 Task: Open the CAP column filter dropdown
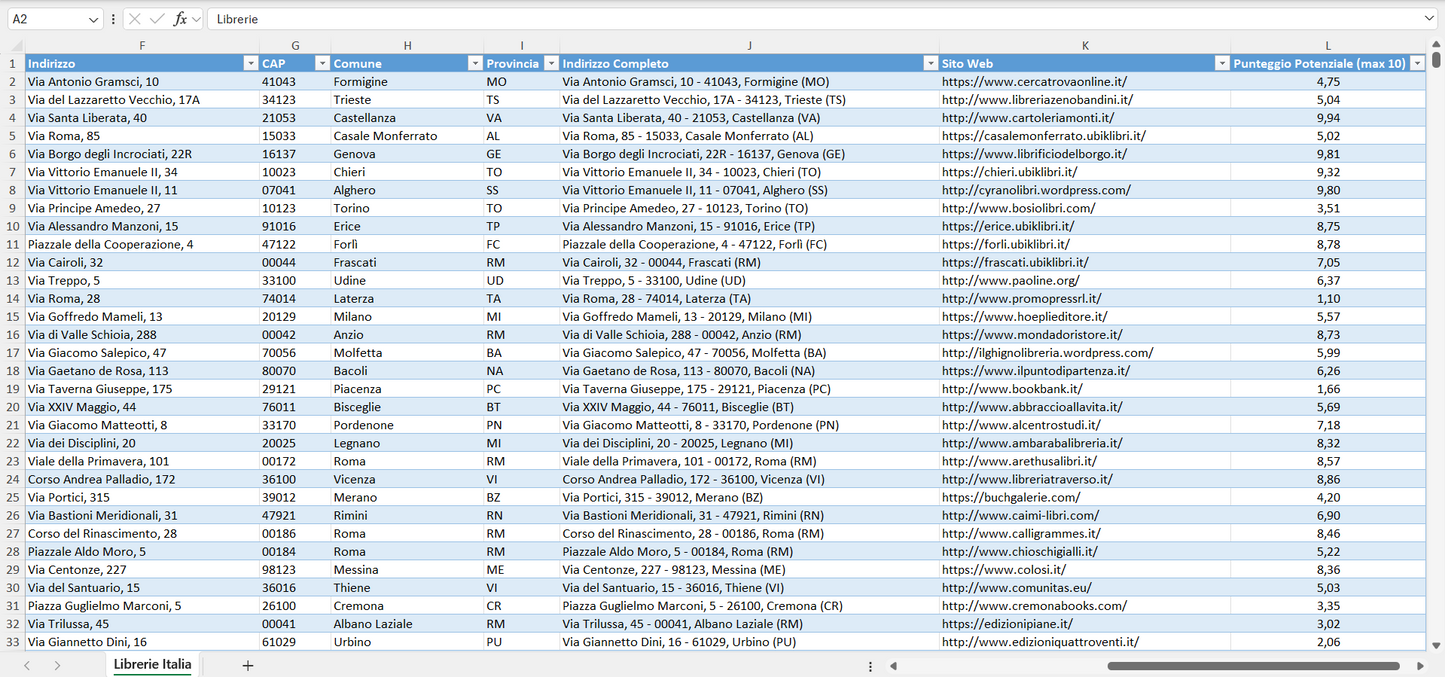point(322,62)
